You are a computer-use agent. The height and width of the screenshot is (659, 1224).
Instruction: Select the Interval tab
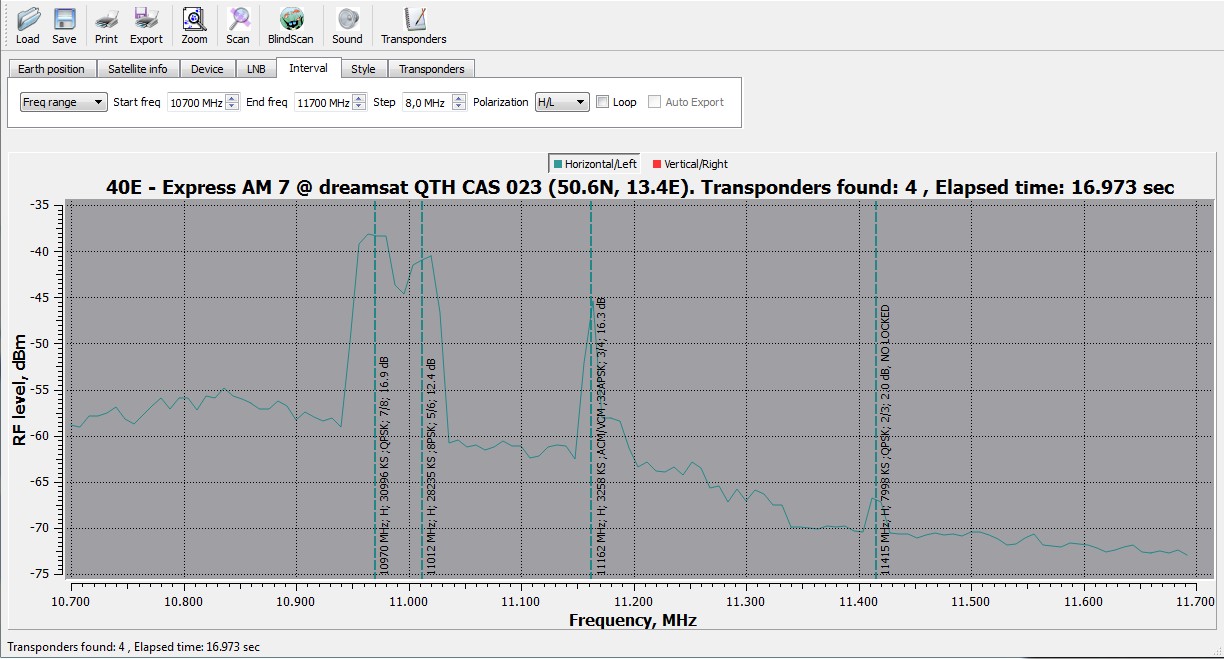coord(308,68)
